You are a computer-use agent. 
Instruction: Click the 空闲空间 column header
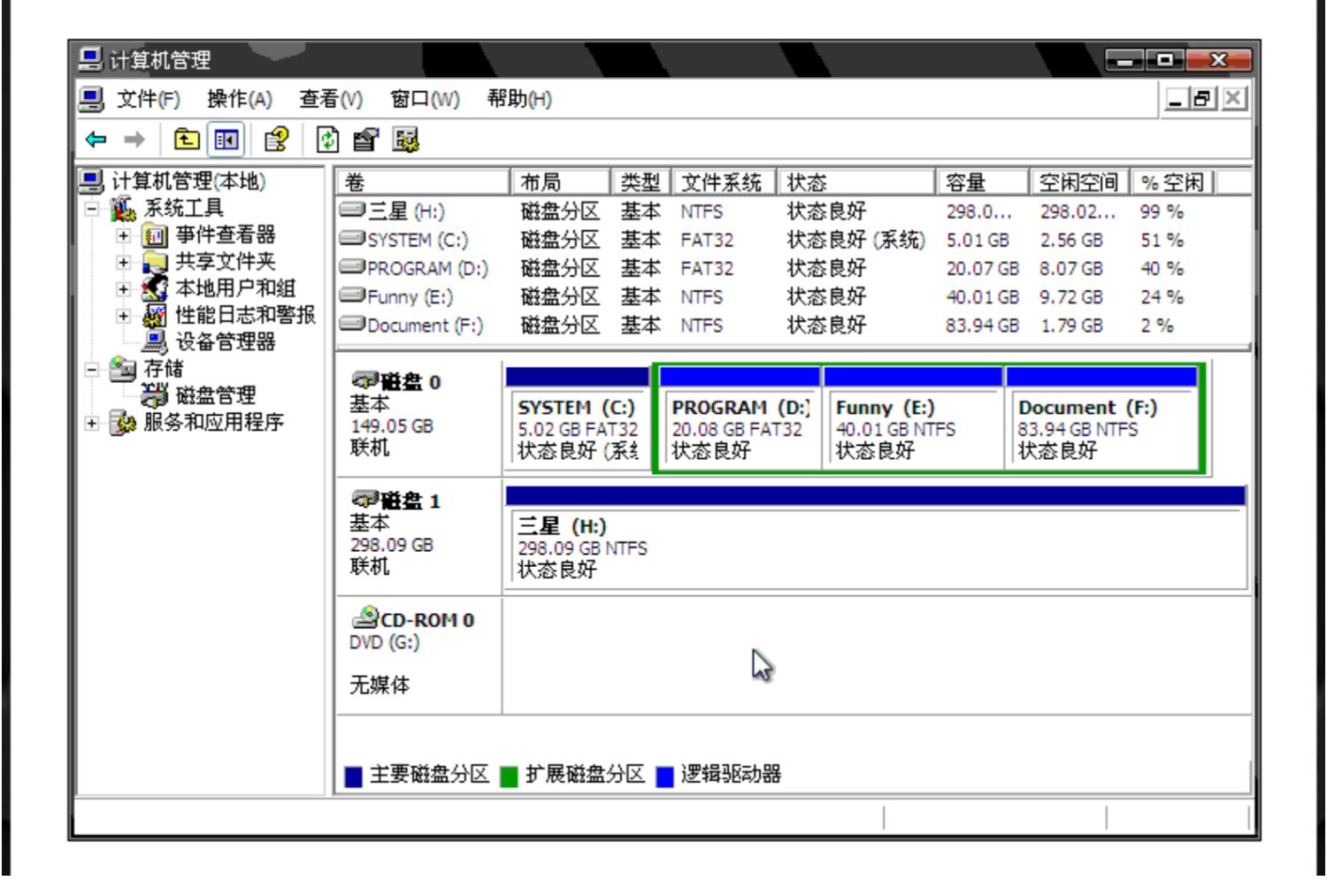pyautogui.click(x=1080, y=182)
